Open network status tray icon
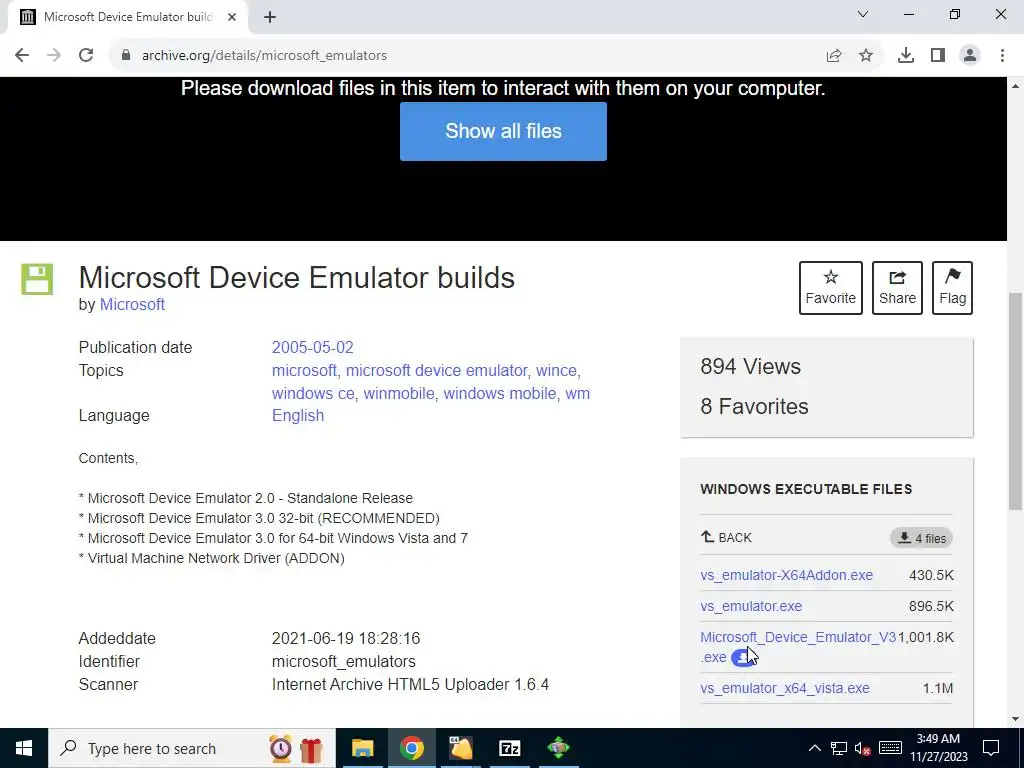The width and height of the screenshot is (1024, 768). click(839, 748)
